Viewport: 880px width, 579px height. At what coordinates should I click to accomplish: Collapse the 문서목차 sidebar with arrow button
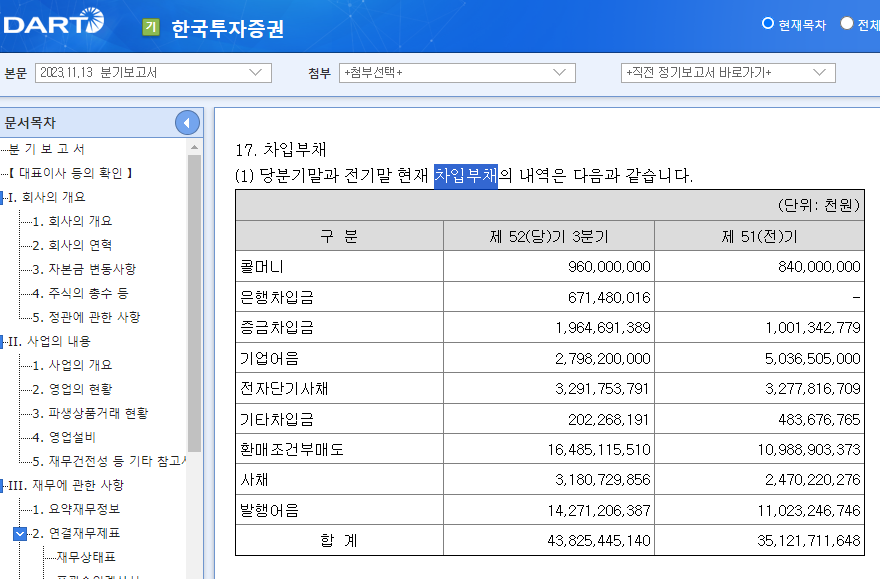[187, 122]
